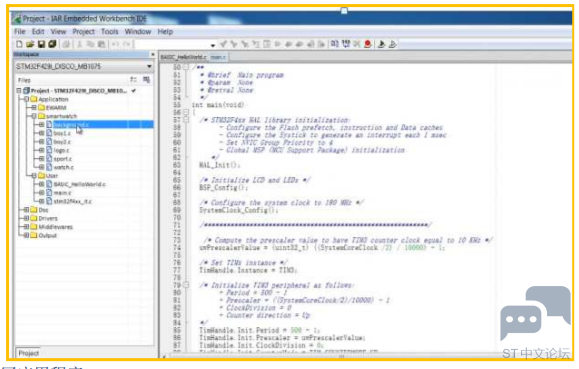Select background.c in the file tree
579x369 pixels.
click(x=71, y=124)
